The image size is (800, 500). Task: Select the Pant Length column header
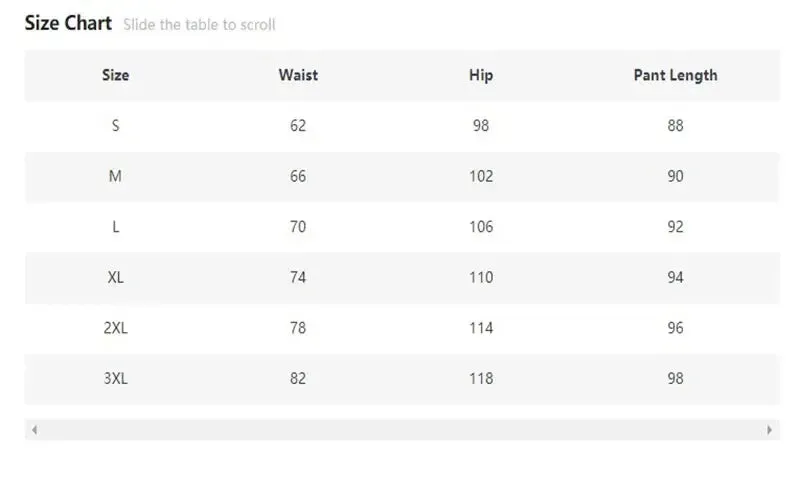pyautogui.click(x=675, y=76)
